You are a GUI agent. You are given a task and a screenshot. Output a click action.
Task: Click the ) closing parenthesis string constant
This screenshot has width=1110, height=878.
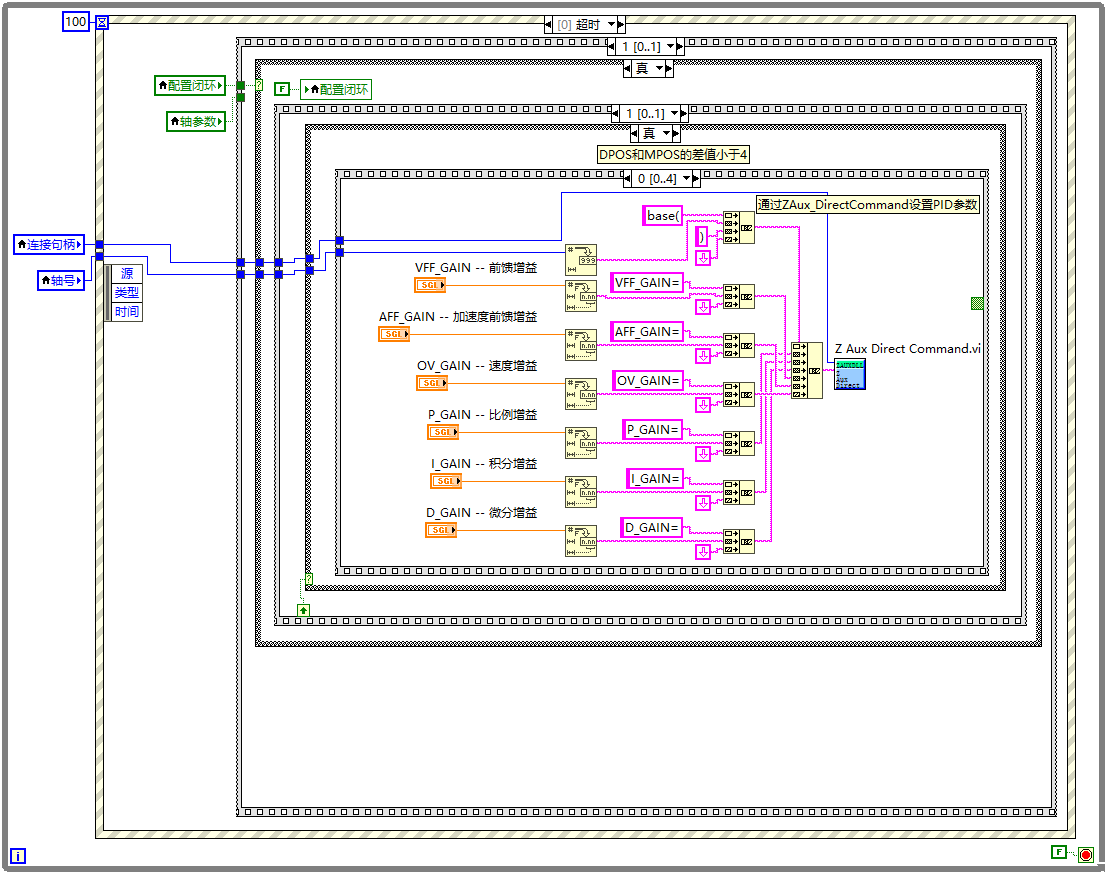(x=702, y=236)
